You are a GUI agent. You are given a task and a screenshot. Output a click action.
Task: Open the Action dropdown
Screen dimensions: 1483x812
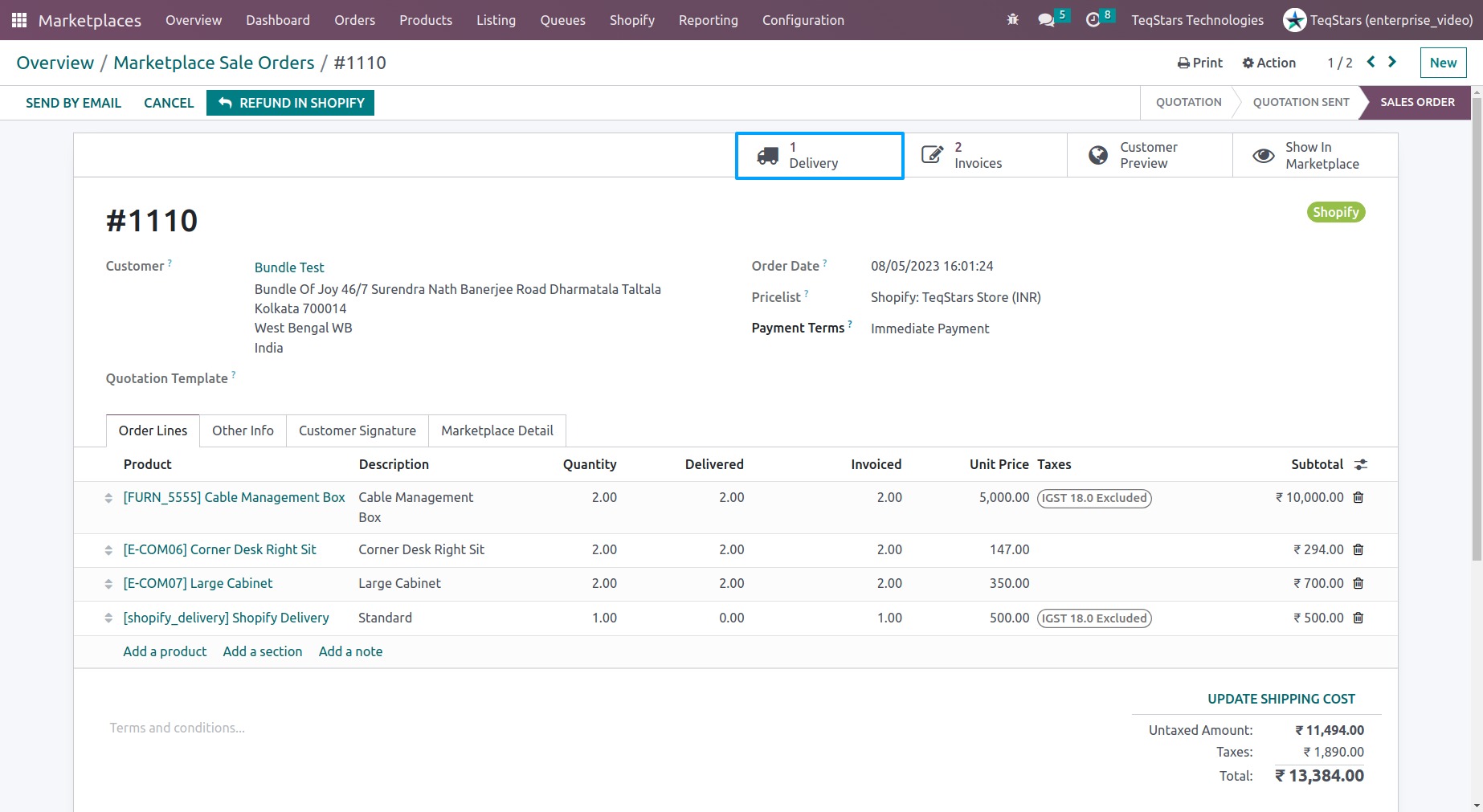coord(1269,63)
